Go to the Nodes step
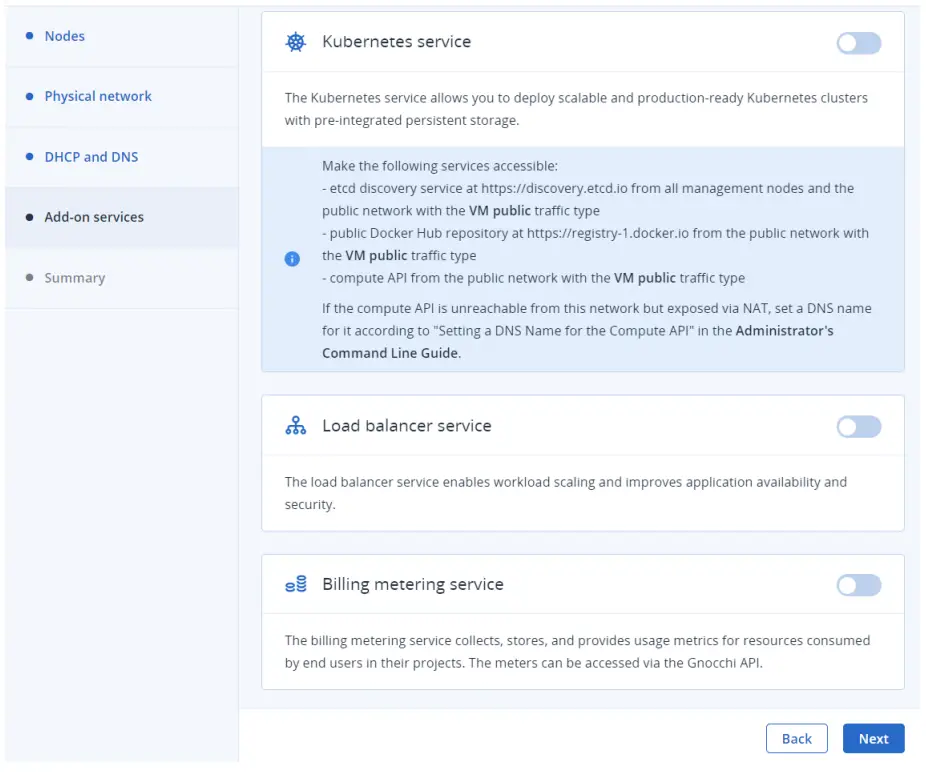The image size is (926, 772). pos(64,36)
